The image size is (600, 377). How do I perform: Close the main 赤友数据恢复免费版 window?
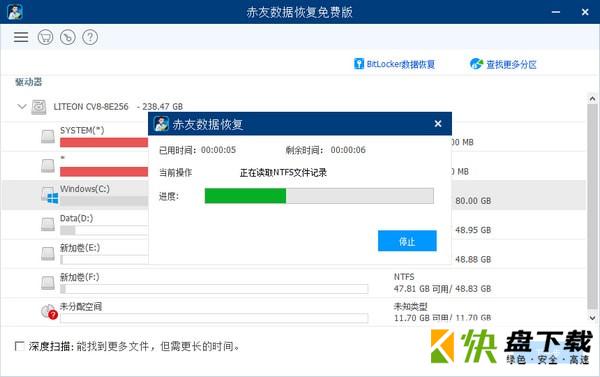click(x=585, y=12)
